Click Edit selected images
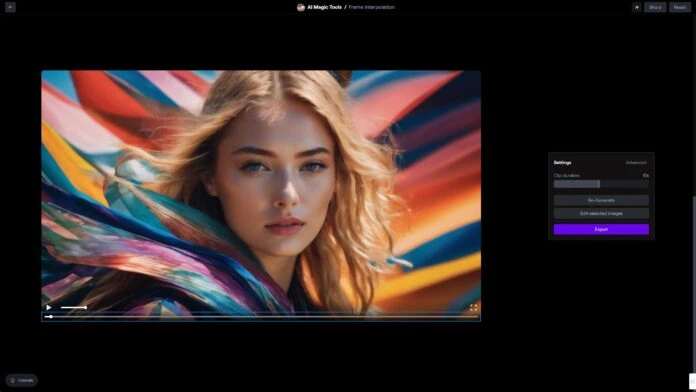 (601, 214)
